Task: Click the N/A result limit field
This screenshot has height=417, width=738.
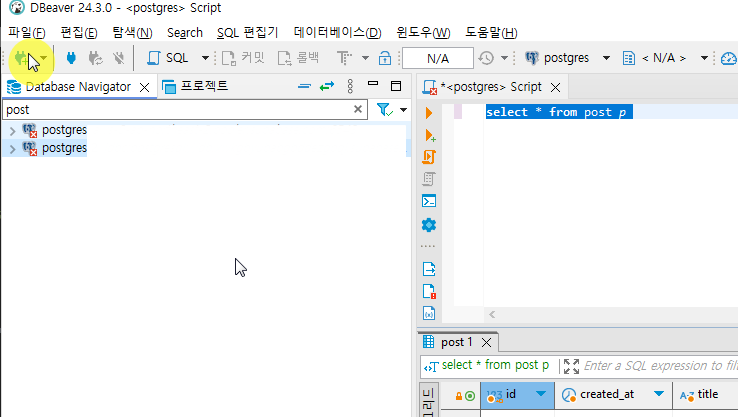Action: (438, 58)
